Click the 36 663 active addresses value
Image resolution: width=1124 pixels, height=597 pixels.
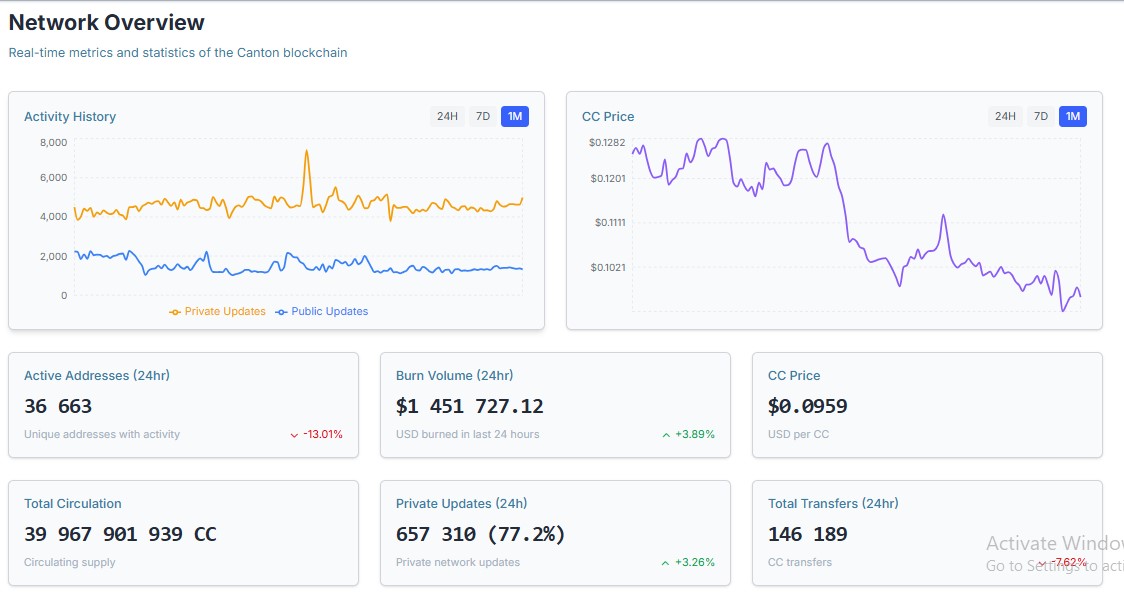58,406
